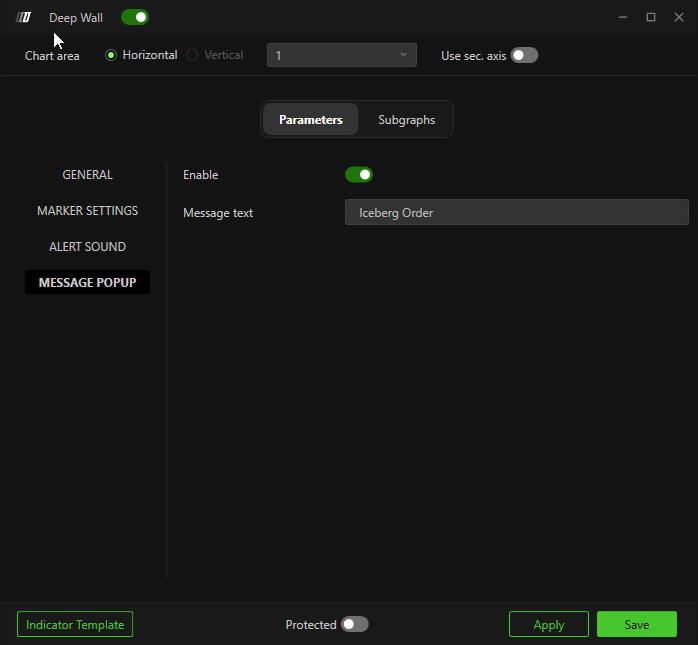This screenshot has height=645, width=698.
Task: Switch to the Parameters tab
Action: click(x=310, y=120)
